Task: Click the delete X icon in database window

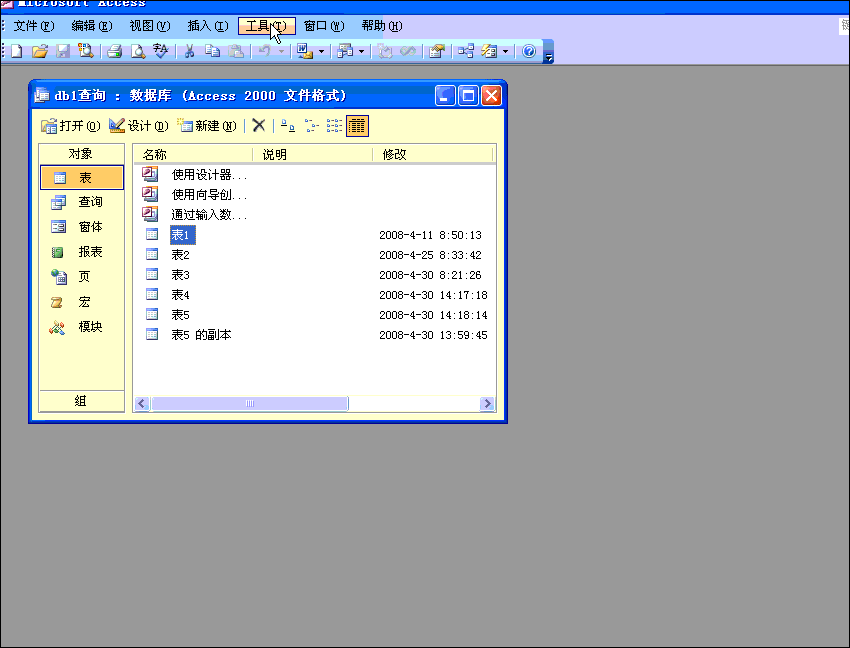Action: [259, 126]
